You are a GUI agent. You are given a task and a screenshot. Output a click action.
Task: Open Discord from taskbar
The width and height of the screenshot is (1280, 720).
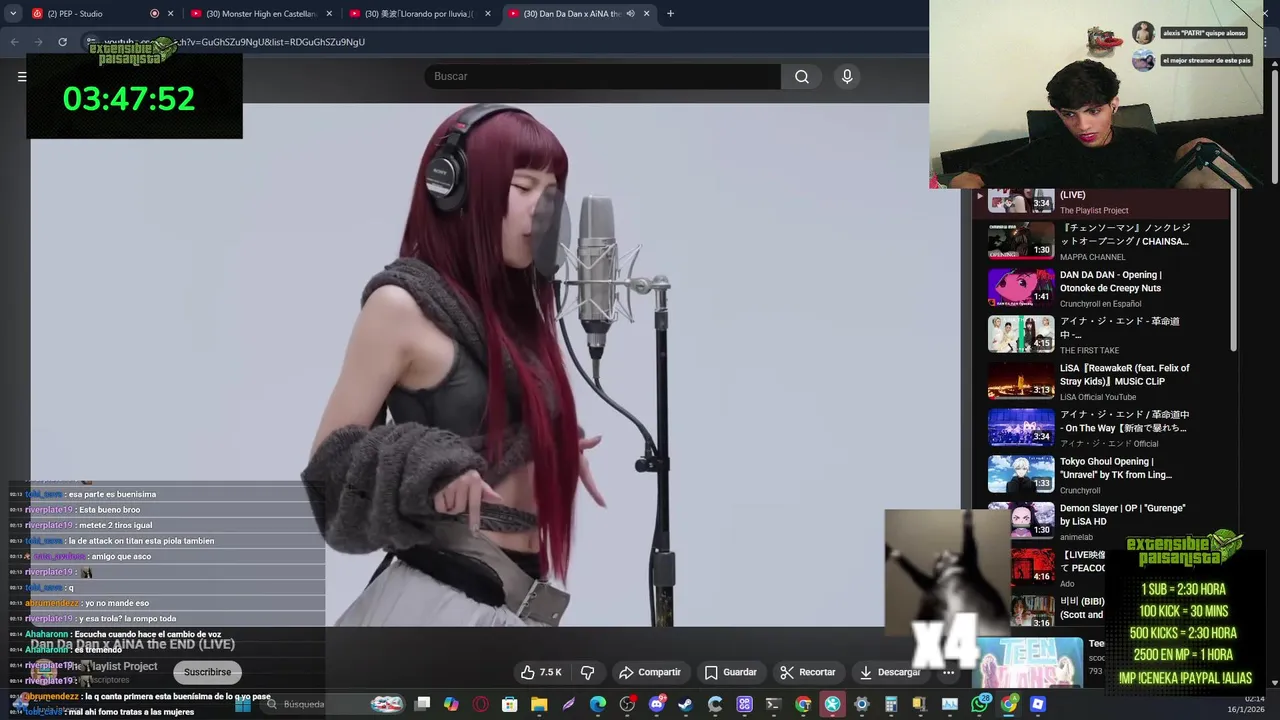click(656, 704)
